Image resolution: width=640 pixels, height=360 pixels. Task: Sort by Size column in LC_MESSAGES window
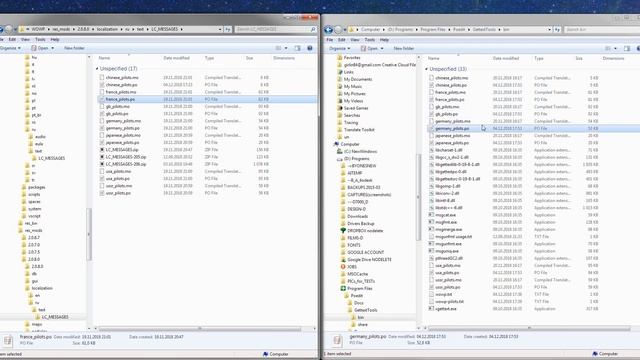tap(249, 58)
